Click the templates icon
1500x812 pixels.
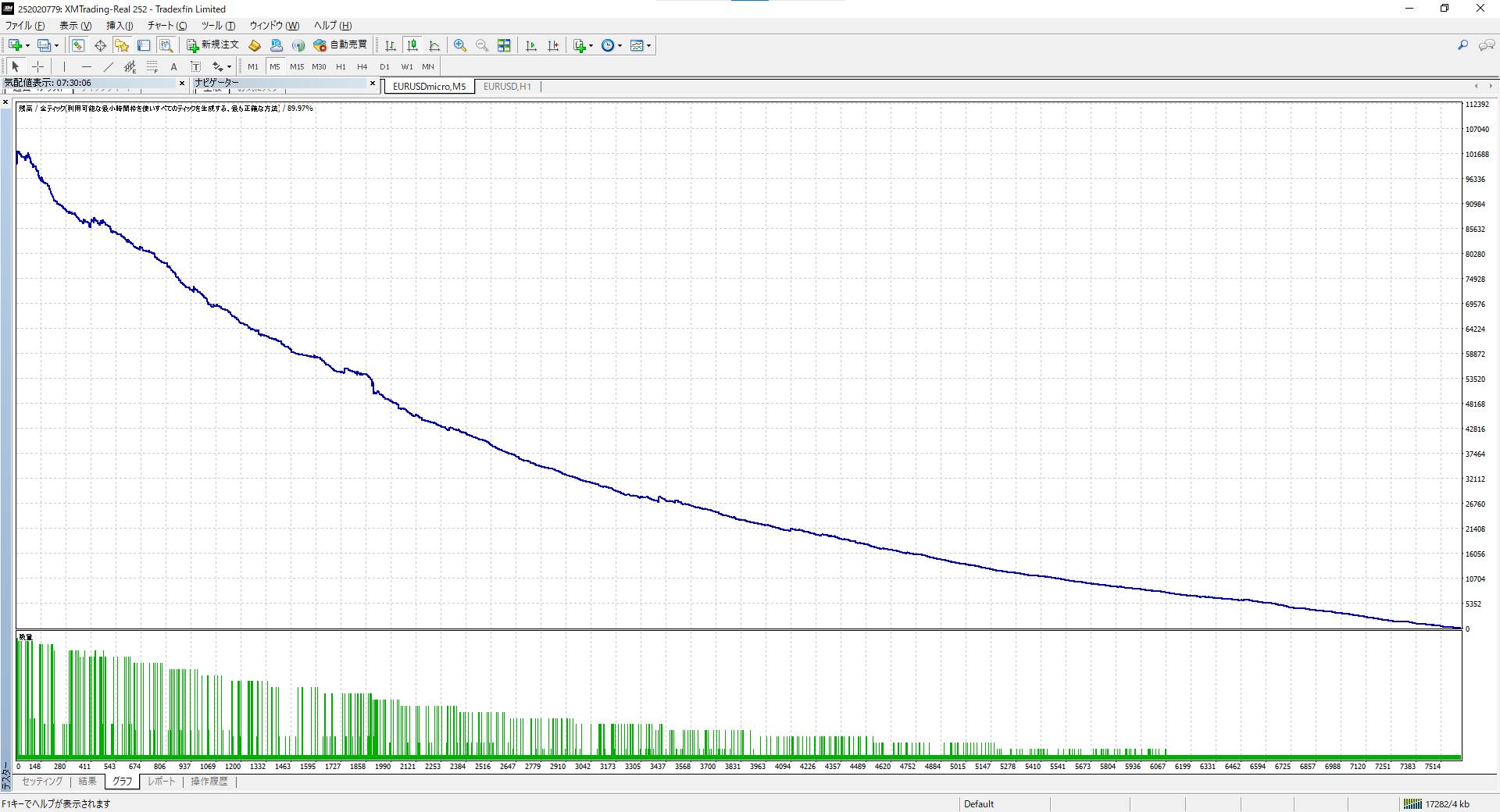tap(637, 45)
